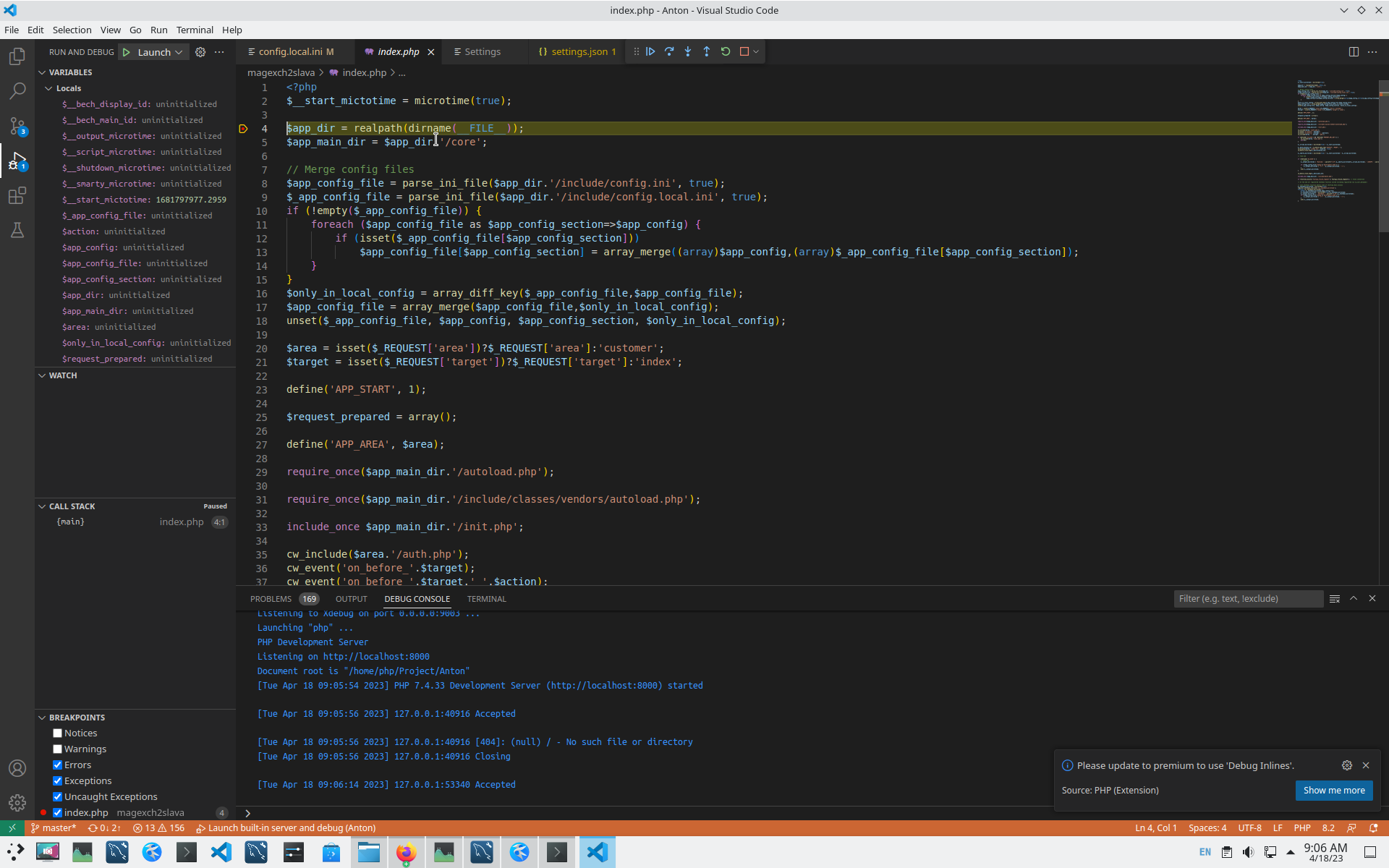
Task: Split the editor to the right
Action: (x=1353, y=51)
